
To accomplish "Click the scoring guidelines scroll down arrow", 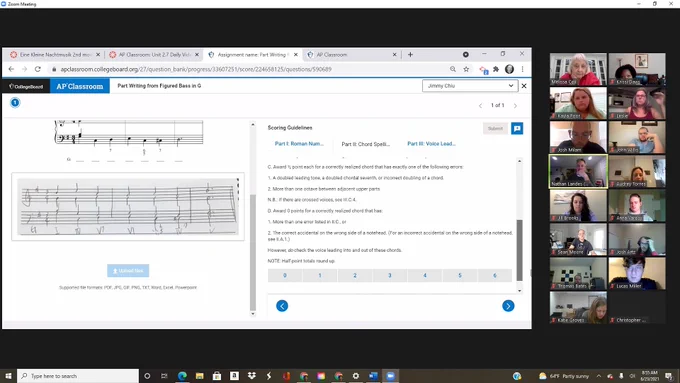I will [520, 291].
